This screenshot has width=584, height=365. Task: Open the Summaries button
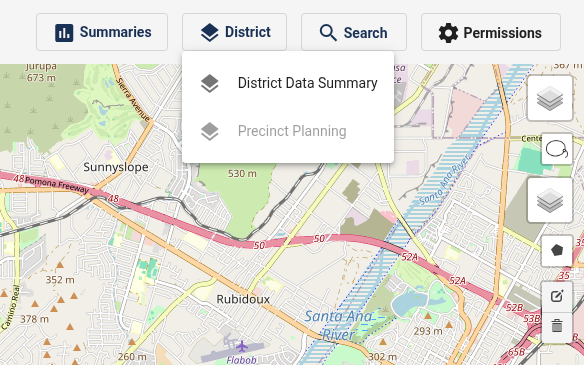[102, 32]
